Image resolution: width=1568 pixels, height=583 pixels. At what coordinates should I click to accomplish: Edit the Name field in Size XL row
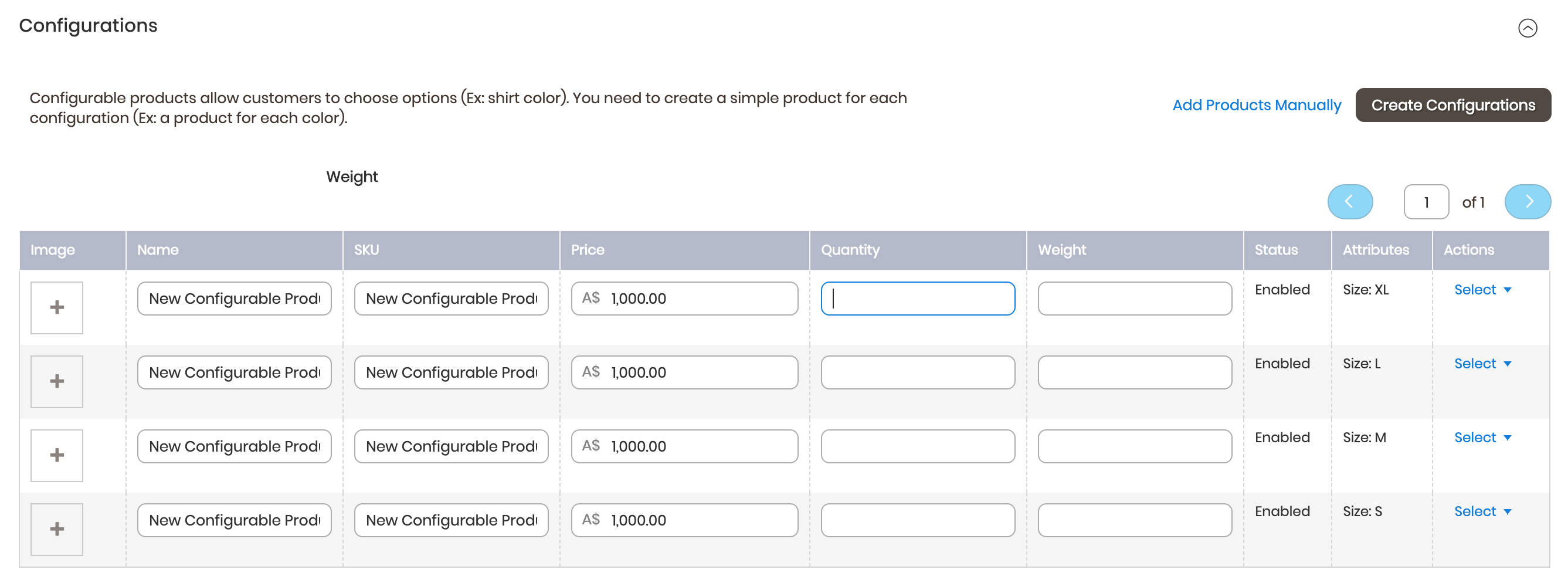[235, 298]
